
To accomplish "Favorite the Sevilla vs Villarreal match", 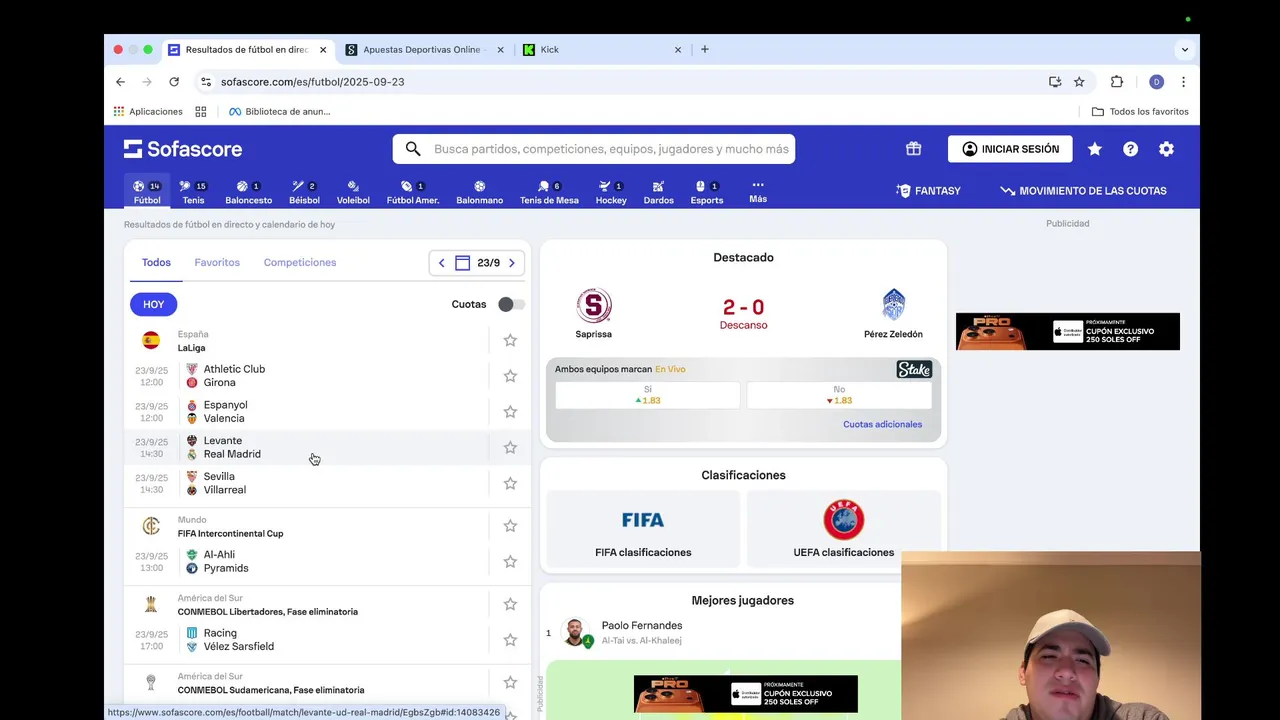I will click(510, 483).
